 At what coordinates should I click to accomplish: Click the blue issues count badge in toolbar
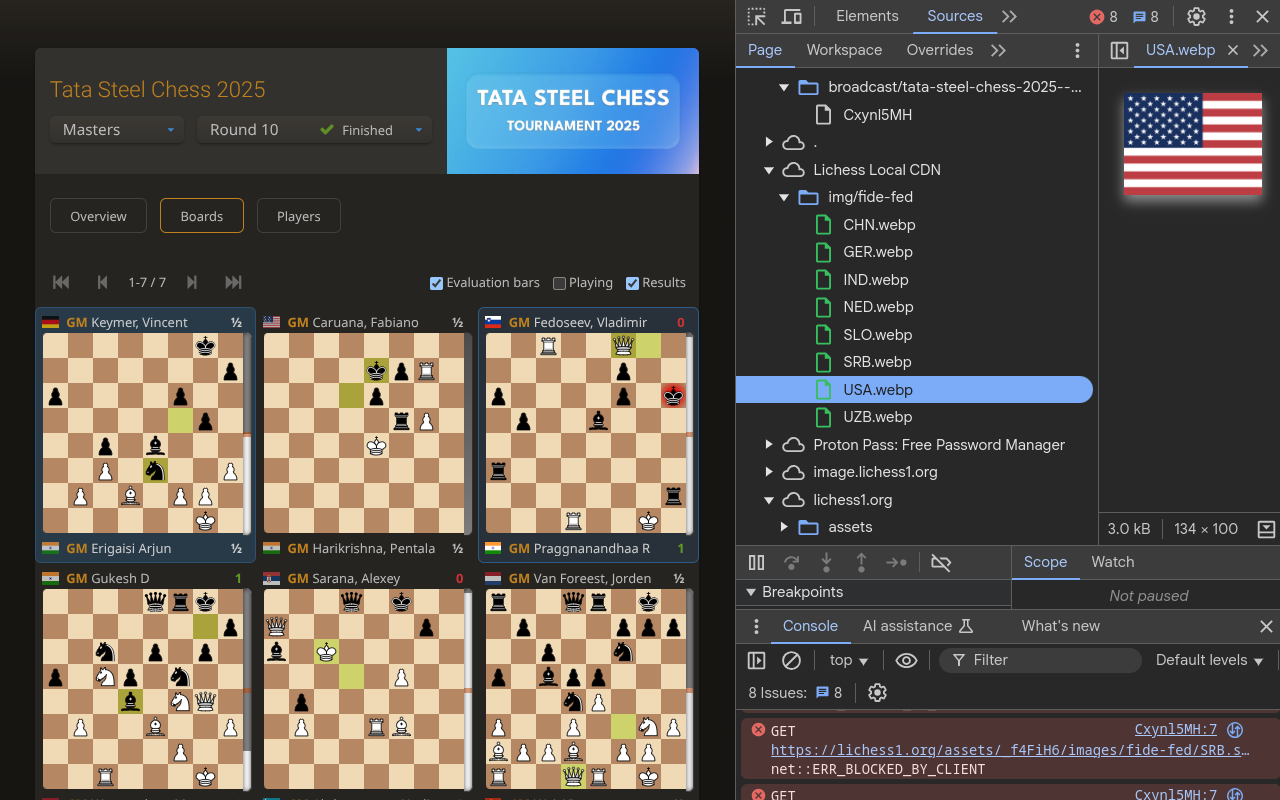1145,16
